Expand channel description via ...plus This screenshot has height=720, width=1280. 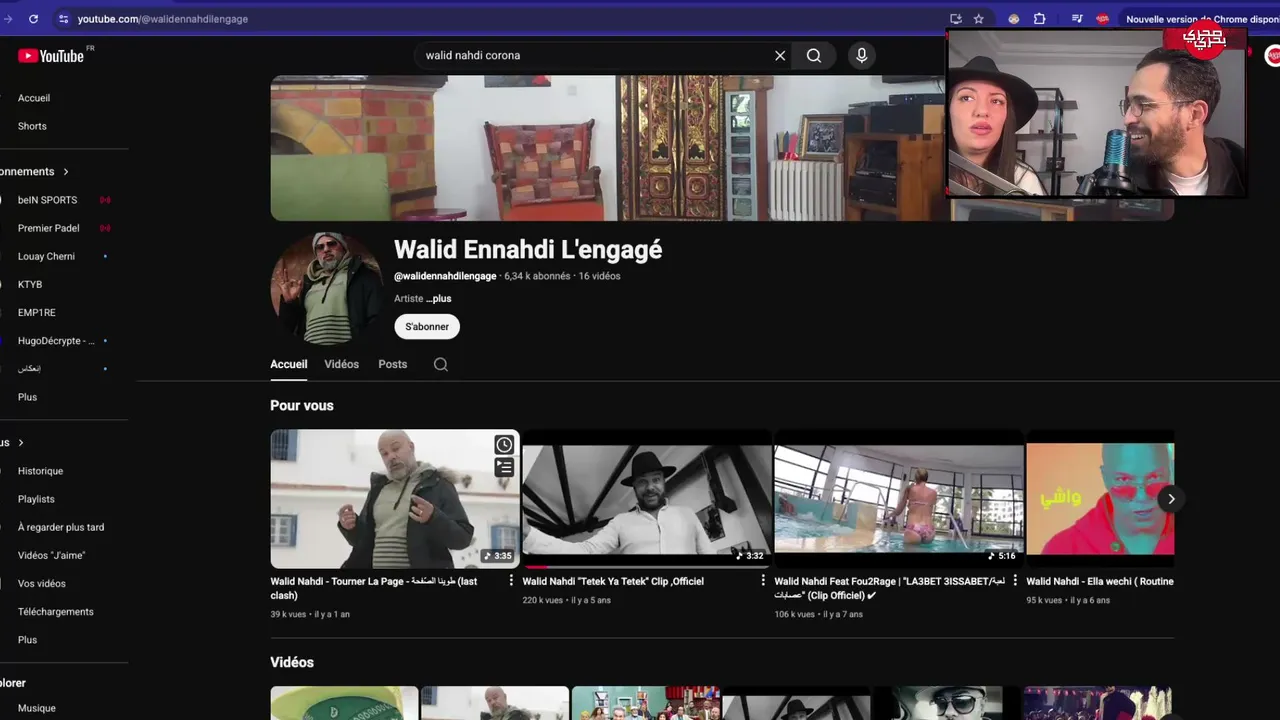(439, 299)
